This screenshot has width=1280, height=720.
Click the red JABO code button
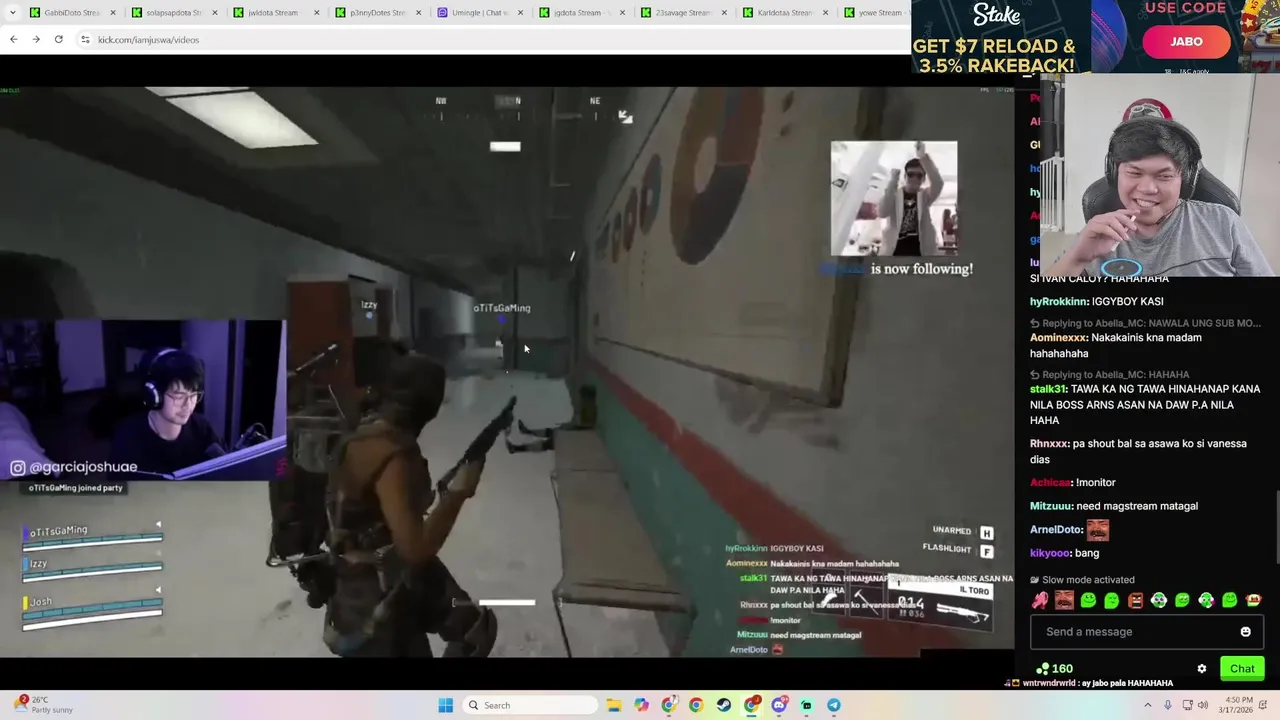click(x=1186, y=41)
